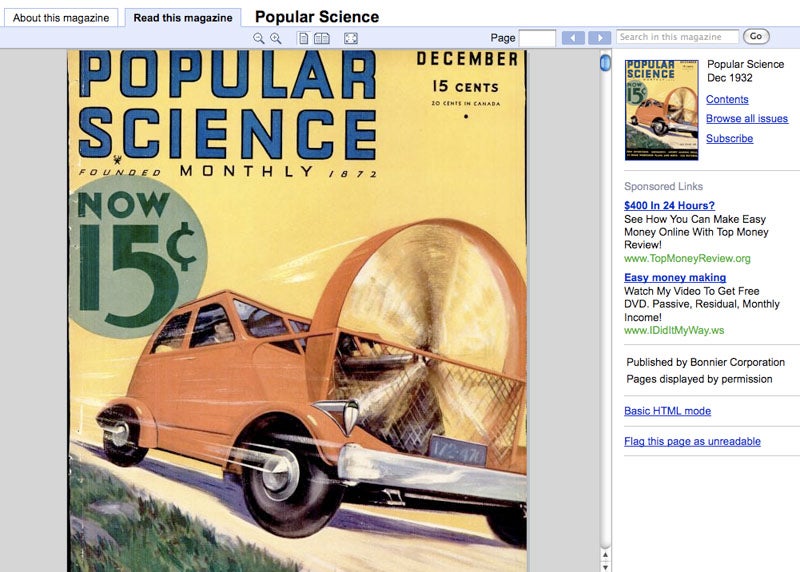This screenshot has height=572, width=800.
Task: Click the magazine cover page image
Action: coord(297,311)
